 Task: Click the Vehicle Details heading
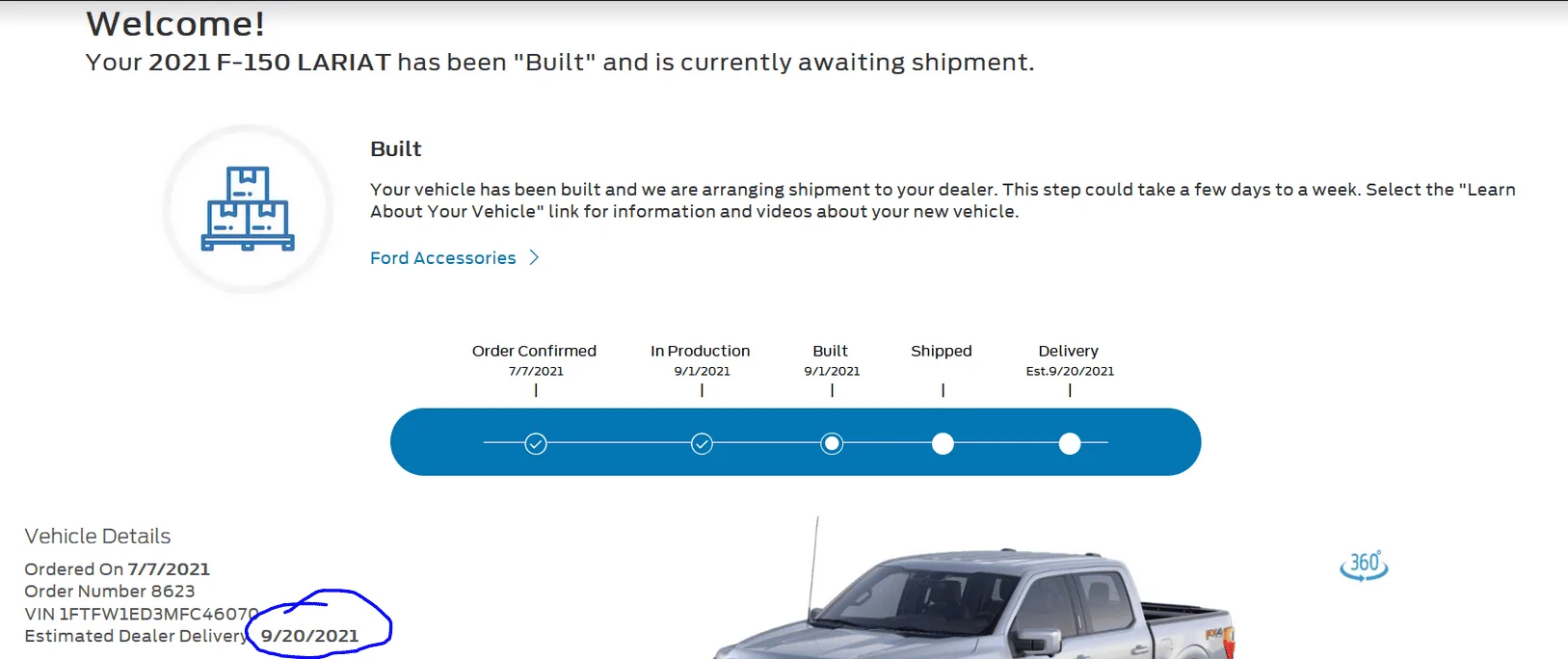97,536
